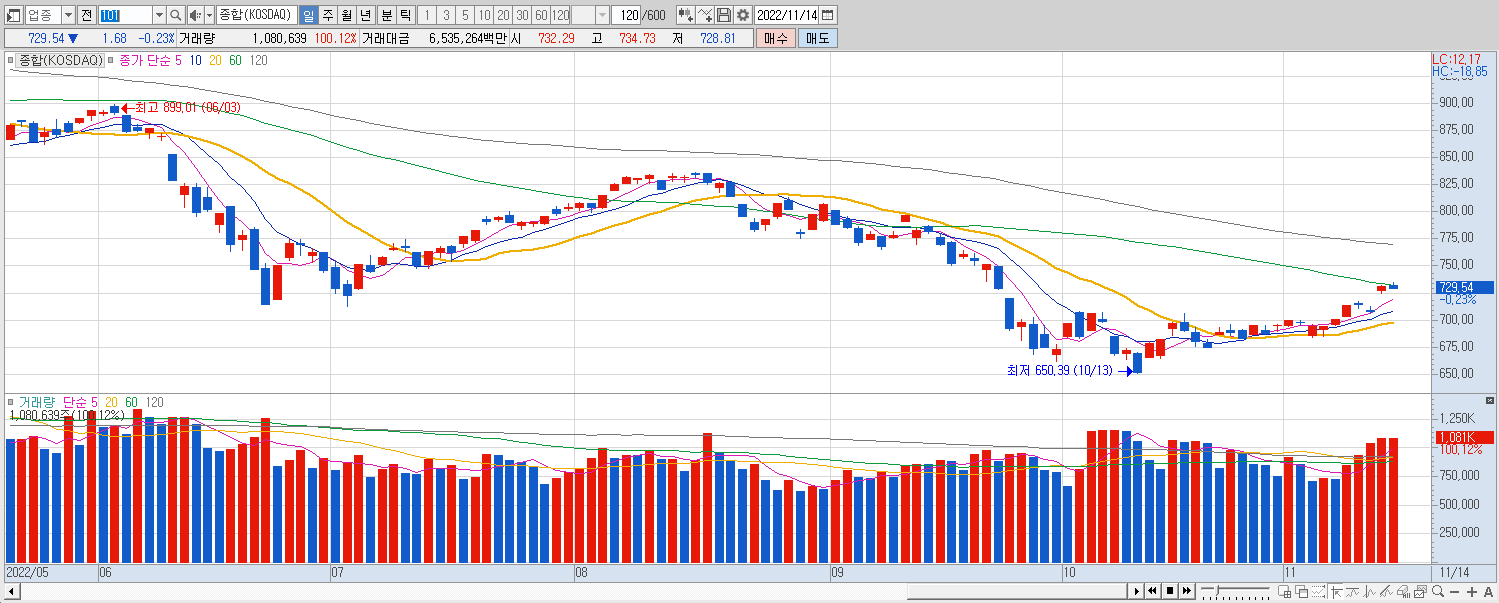This screenshot has height=603, width=1499.
Task: Open the 업종 category dropdown arrow
Action: coord(67,15)
